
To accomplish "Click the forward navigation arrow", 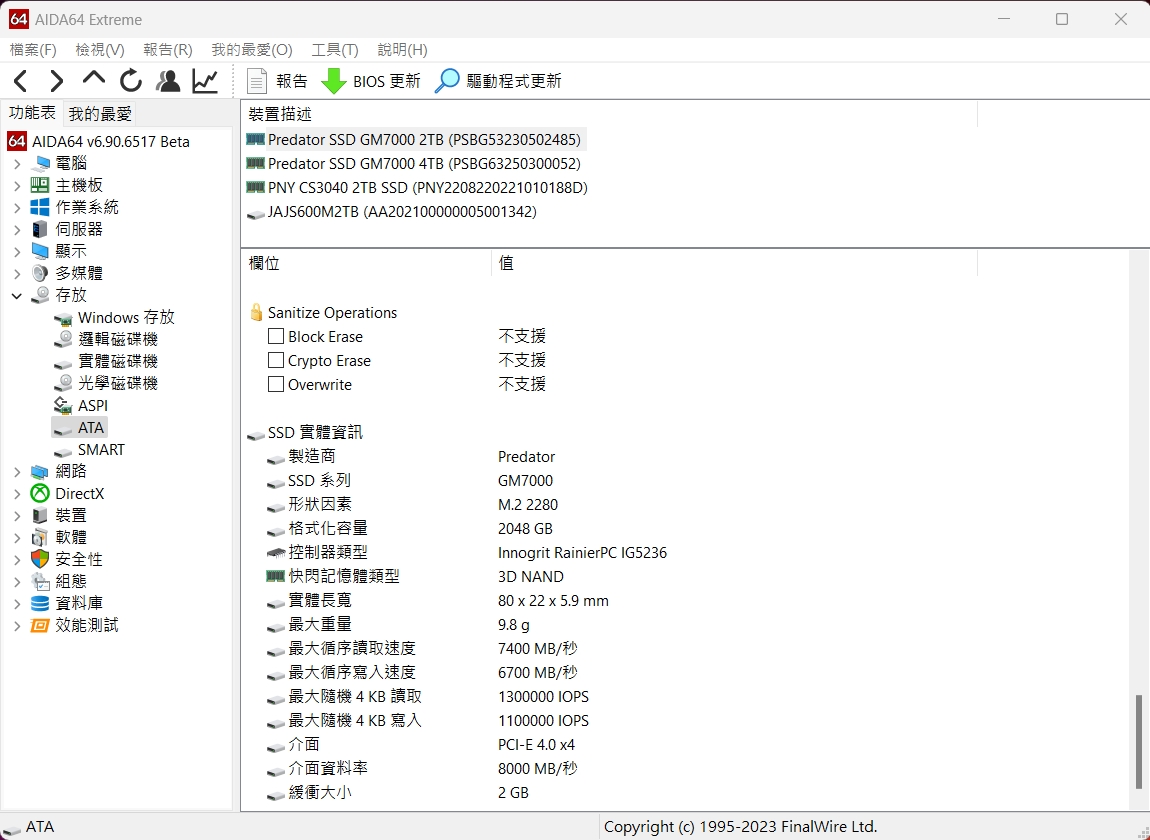I will [x=57, y=81].
